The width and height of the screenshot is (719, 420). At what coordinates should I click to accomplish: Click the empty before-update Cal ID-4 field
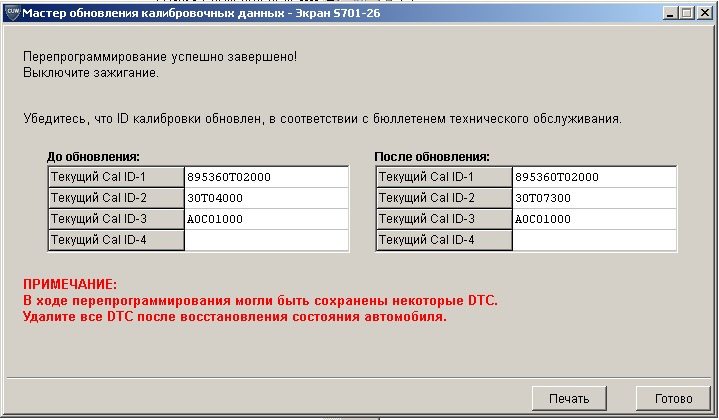[x=266, y=240]
